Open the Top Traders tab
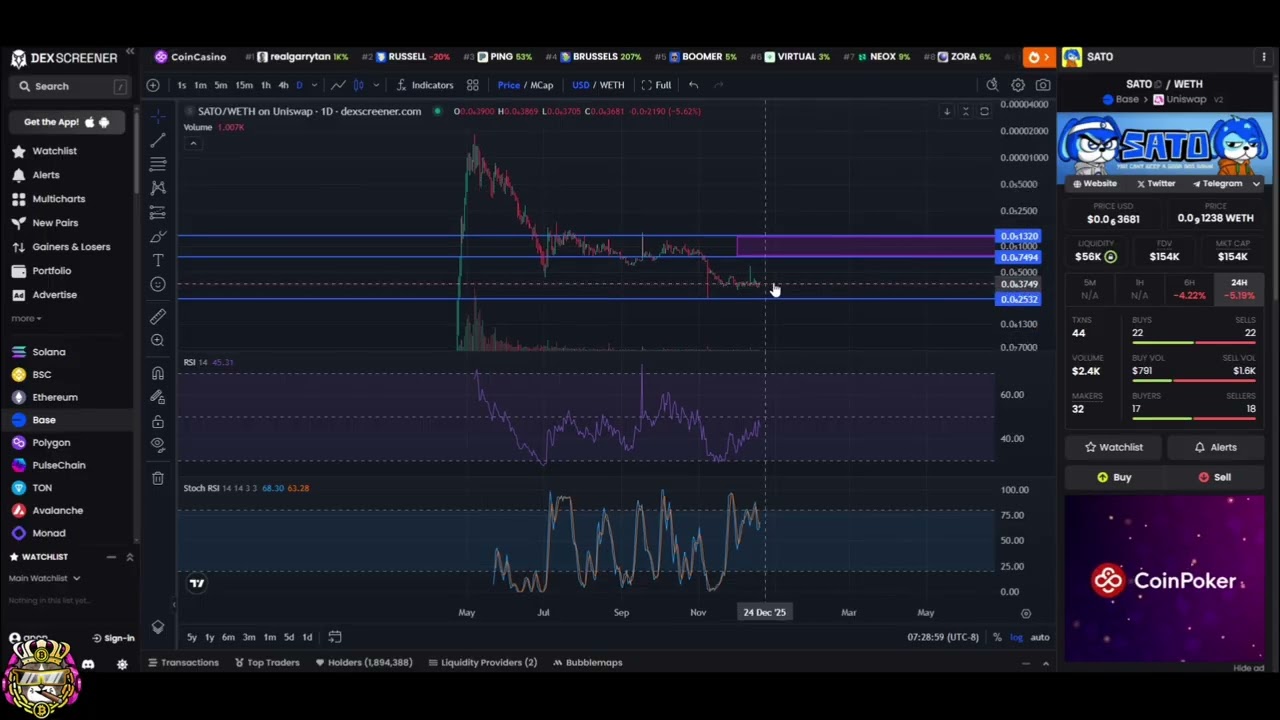Image resolution: width=1280 pixels, height=720 pixels. [x=266, y=662]
